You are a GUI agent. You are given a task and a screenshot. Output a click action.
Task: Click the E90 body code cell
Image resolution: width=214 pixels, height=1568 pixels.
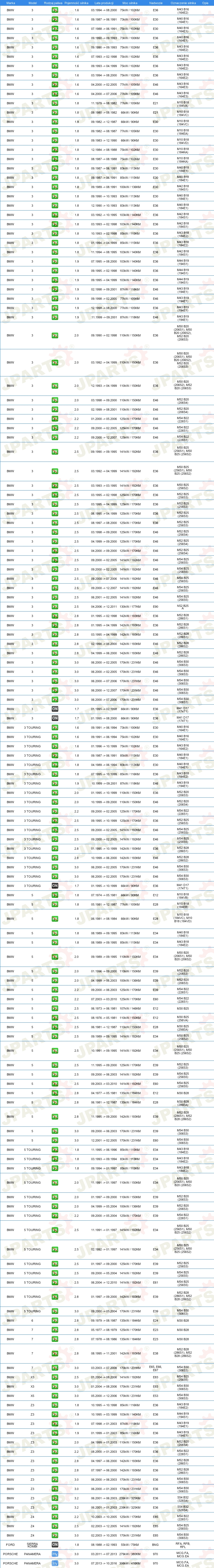tap(156, 606)
